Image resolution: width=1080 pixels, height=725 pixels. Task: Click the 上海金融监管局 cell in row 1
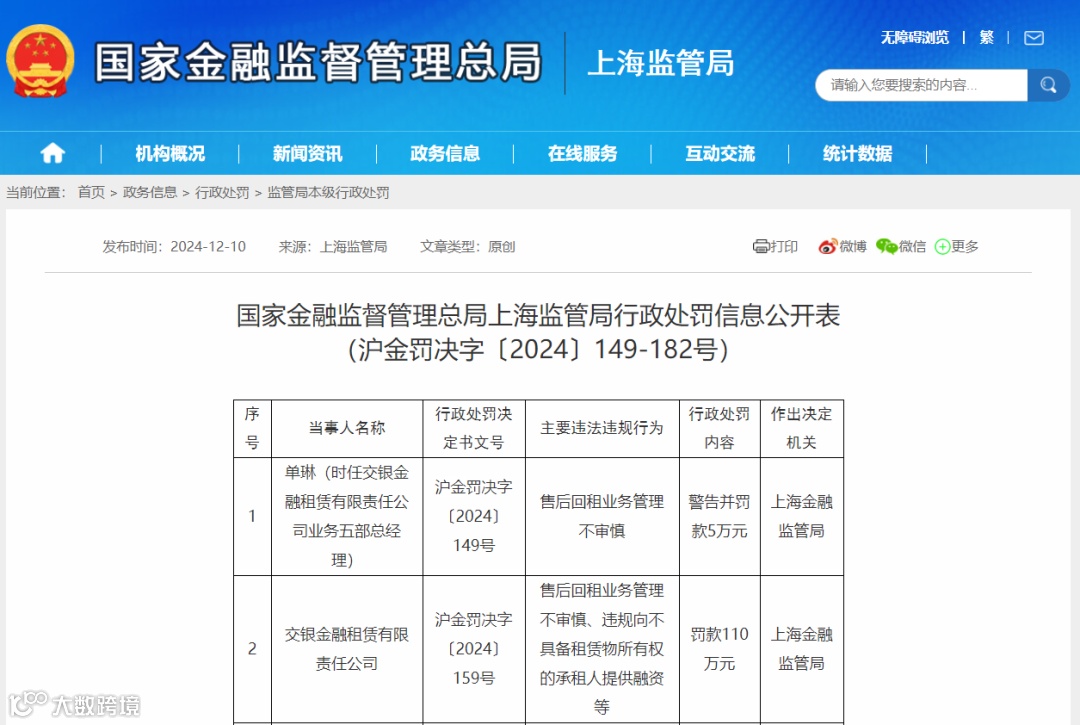pyautogui.click(x=802, y=516)
